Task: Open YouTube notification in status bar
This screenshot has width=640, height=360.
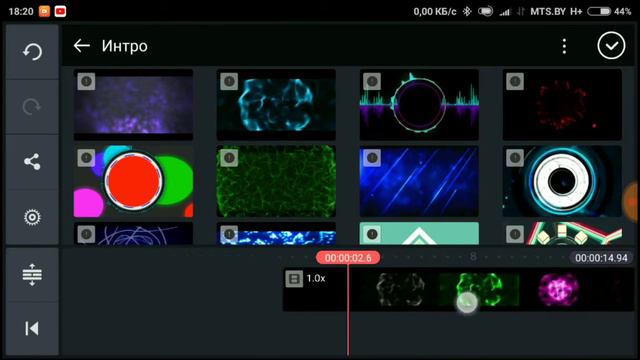Action: (x=60, y=11)
